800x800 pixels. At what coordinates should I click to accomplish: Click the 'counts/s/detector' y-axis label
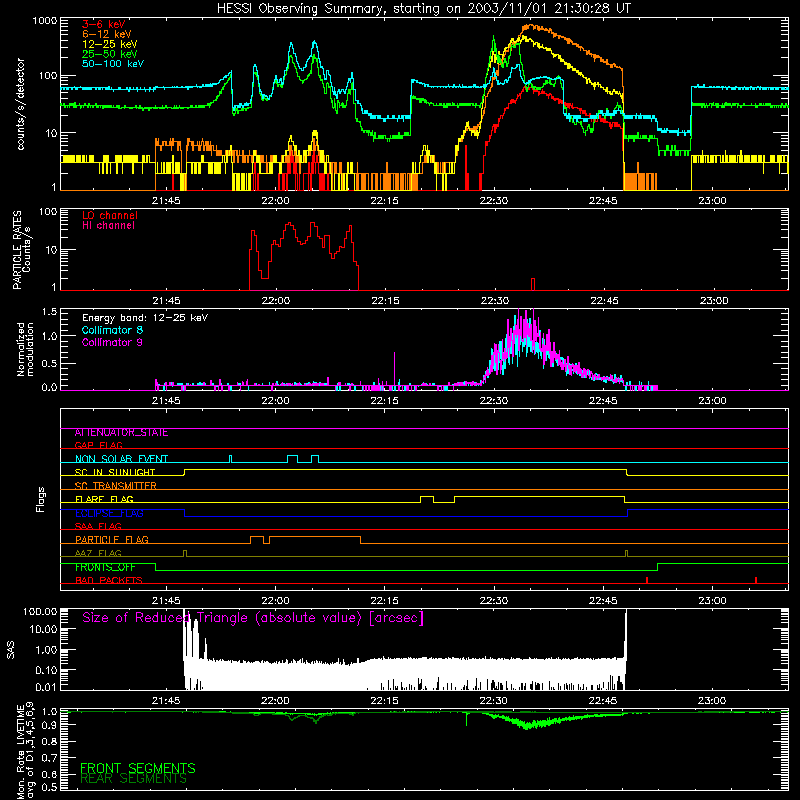20,104
